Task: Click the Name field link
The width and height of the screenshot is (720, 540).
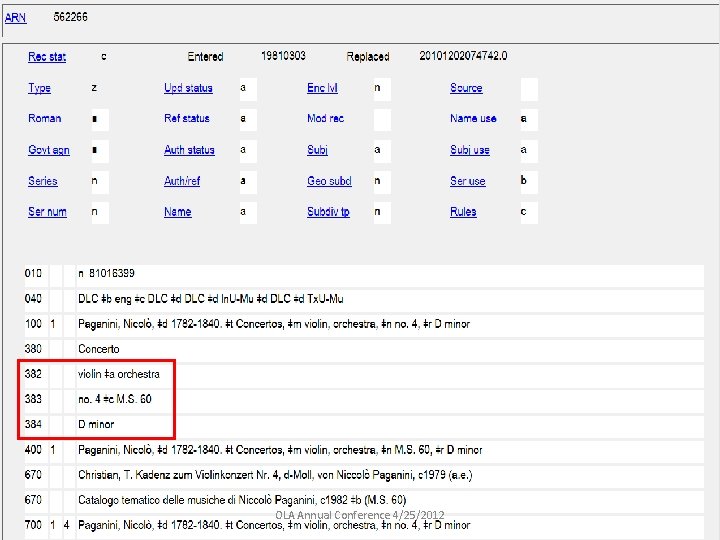Action: tap(178, 212)
